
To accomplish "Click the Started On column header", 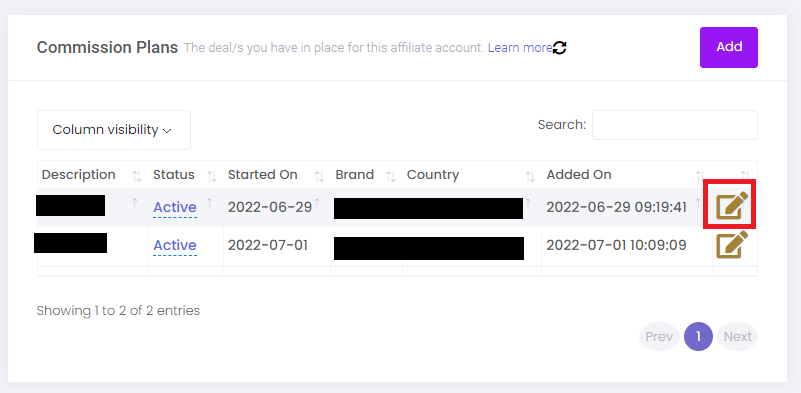I will [x=263, y=175].
